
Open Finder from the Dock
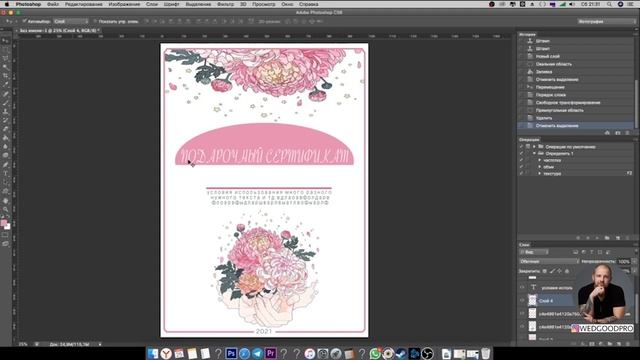coord(153,353)
